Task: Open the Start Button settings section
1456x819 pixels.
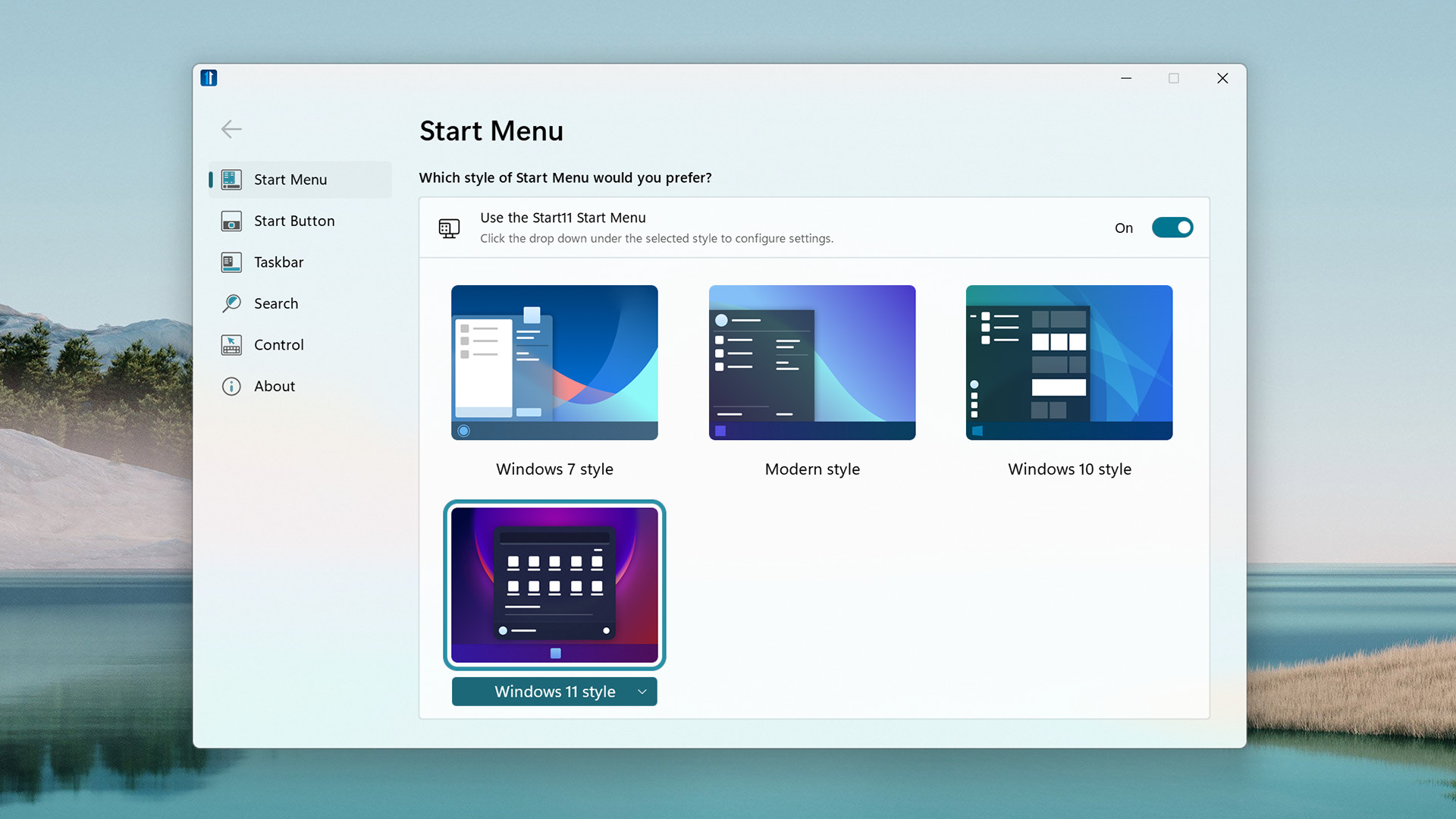Action: click(x=293, y=220)
